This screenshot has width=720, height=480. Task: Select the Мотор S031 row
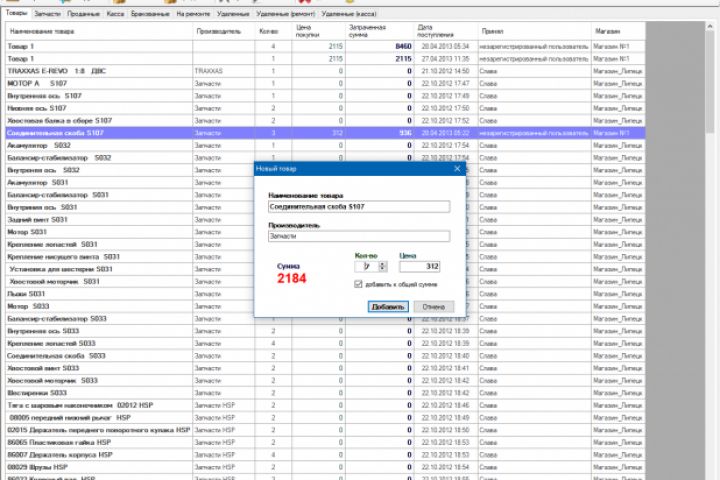pyautogui.click(x=130, y=232)
